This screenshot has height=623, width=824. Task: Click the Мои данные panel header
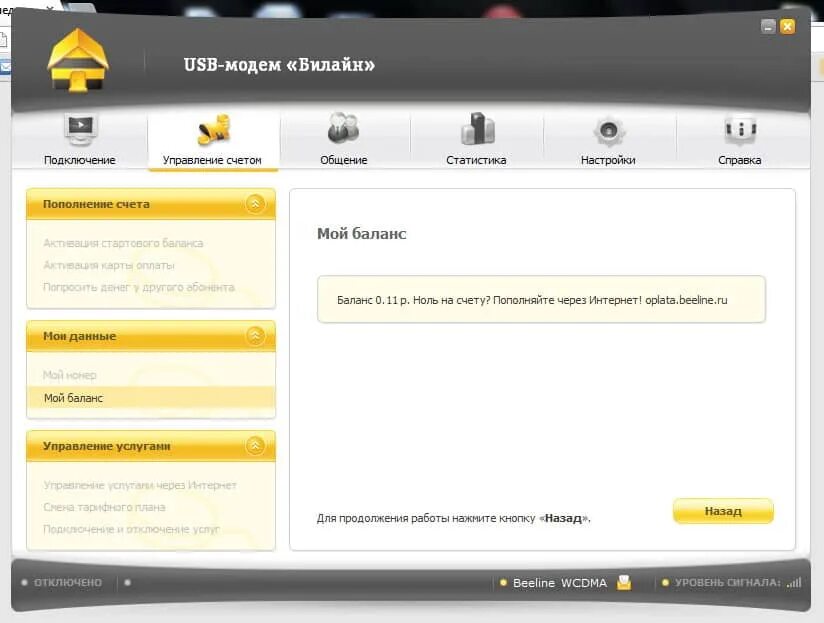coord(151,336)
